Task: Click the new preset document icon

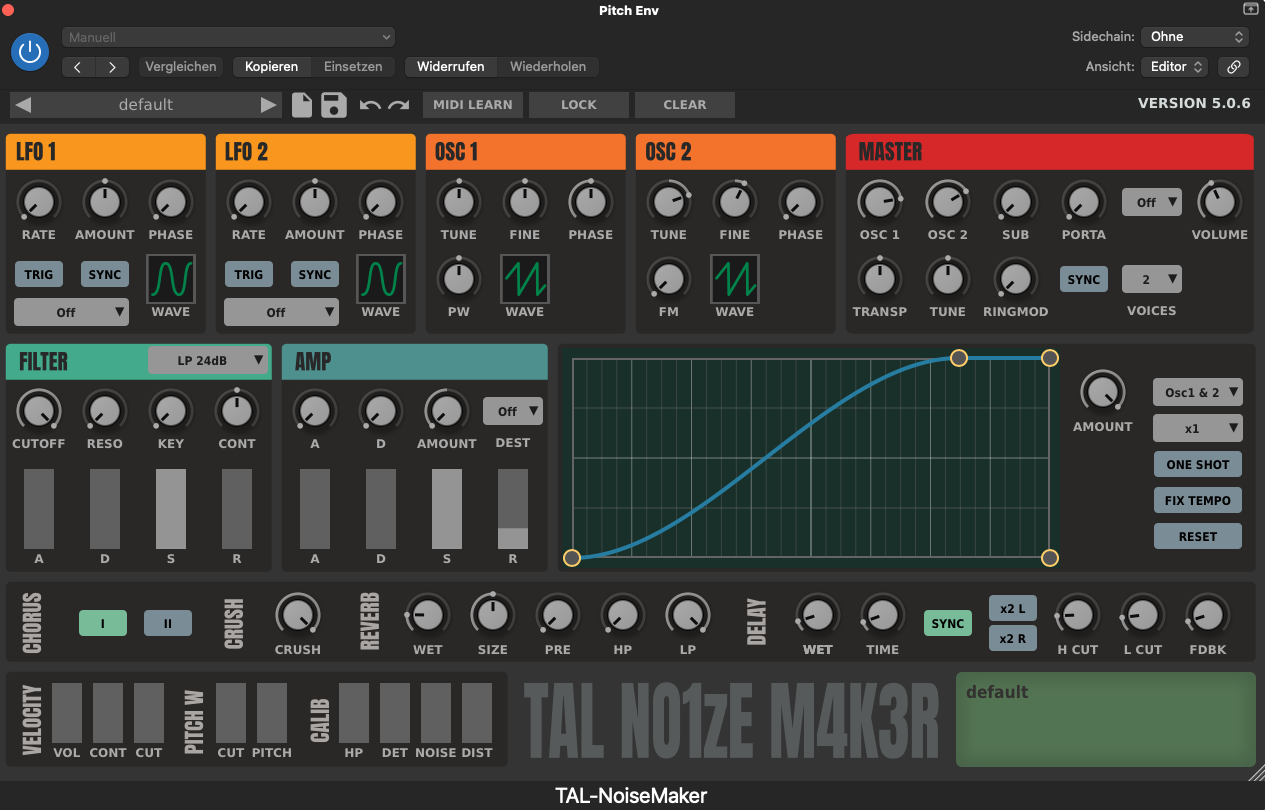Action: point(302,105)
